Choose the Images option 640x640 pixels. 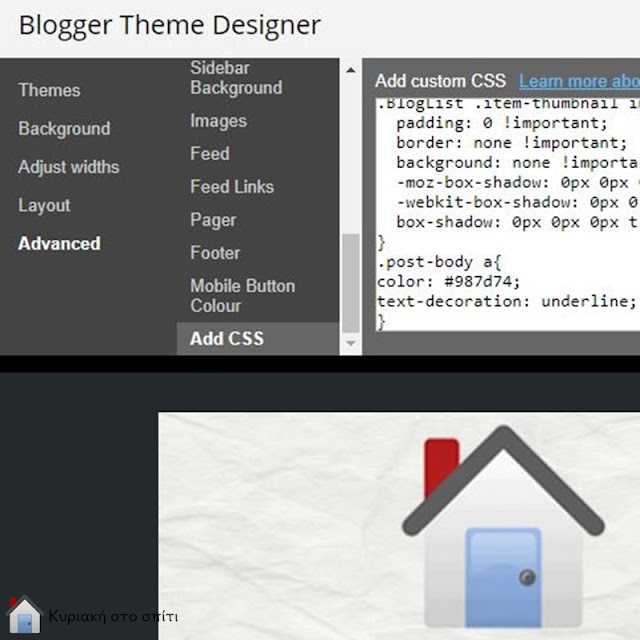(218, 121)
